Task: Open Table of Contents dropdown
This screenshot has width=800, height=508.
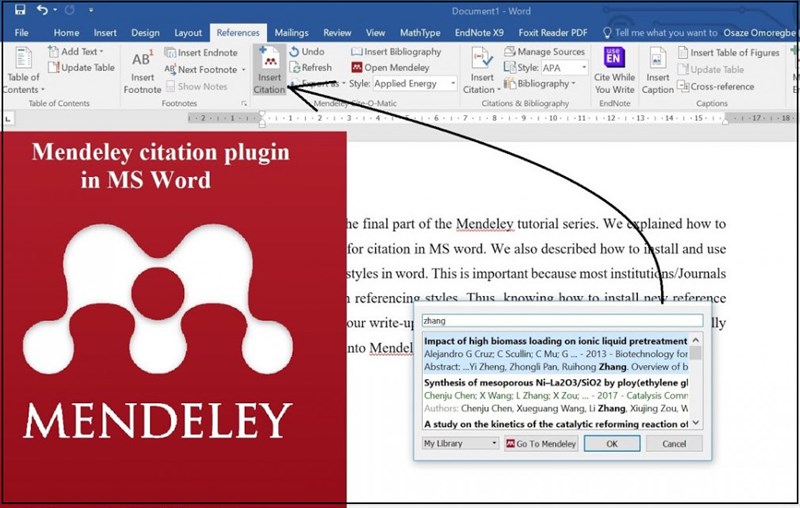Action: click(x=23, y=71)
